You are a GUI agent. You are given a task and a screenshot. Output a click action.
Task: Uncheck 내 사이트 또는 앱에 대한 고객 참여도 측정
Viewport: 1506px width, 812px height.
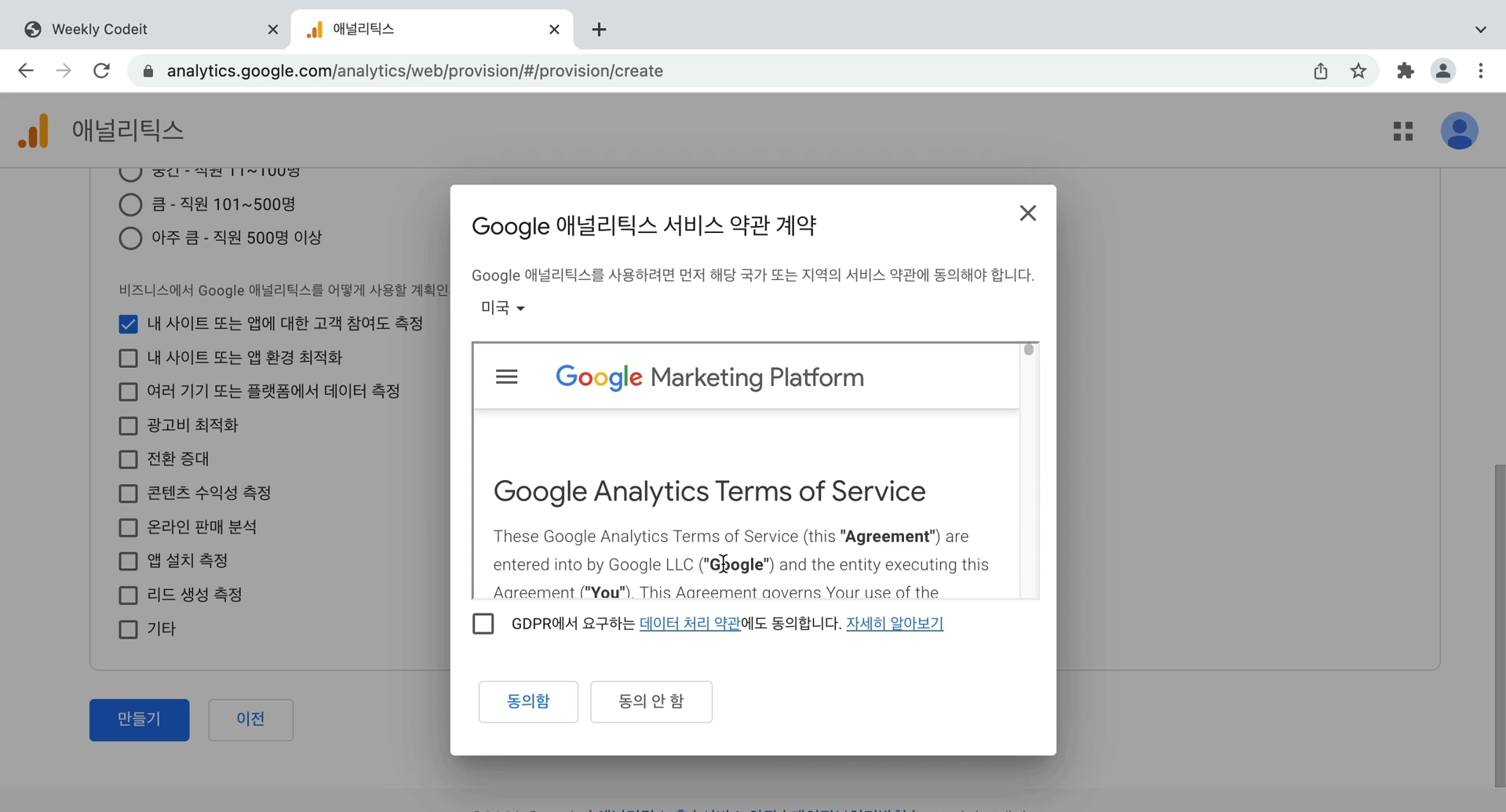coord(128,324)
